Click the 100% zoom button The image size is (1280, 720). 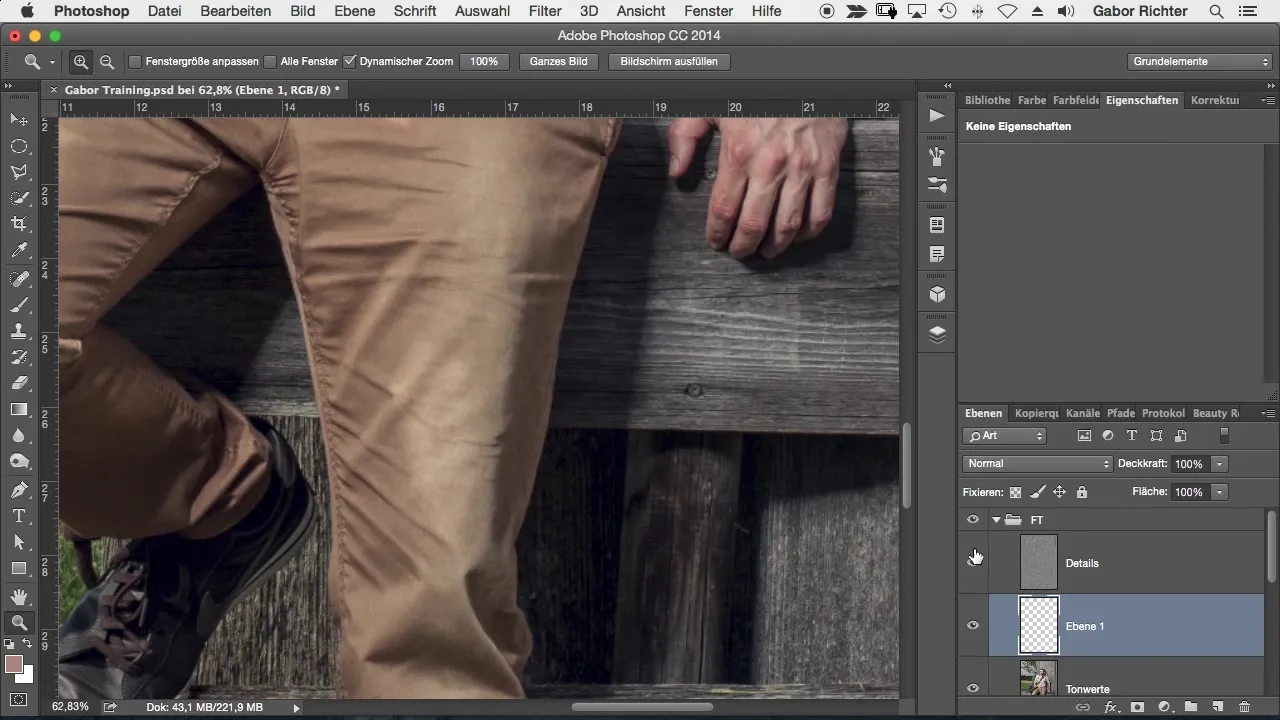click(484, 62)
